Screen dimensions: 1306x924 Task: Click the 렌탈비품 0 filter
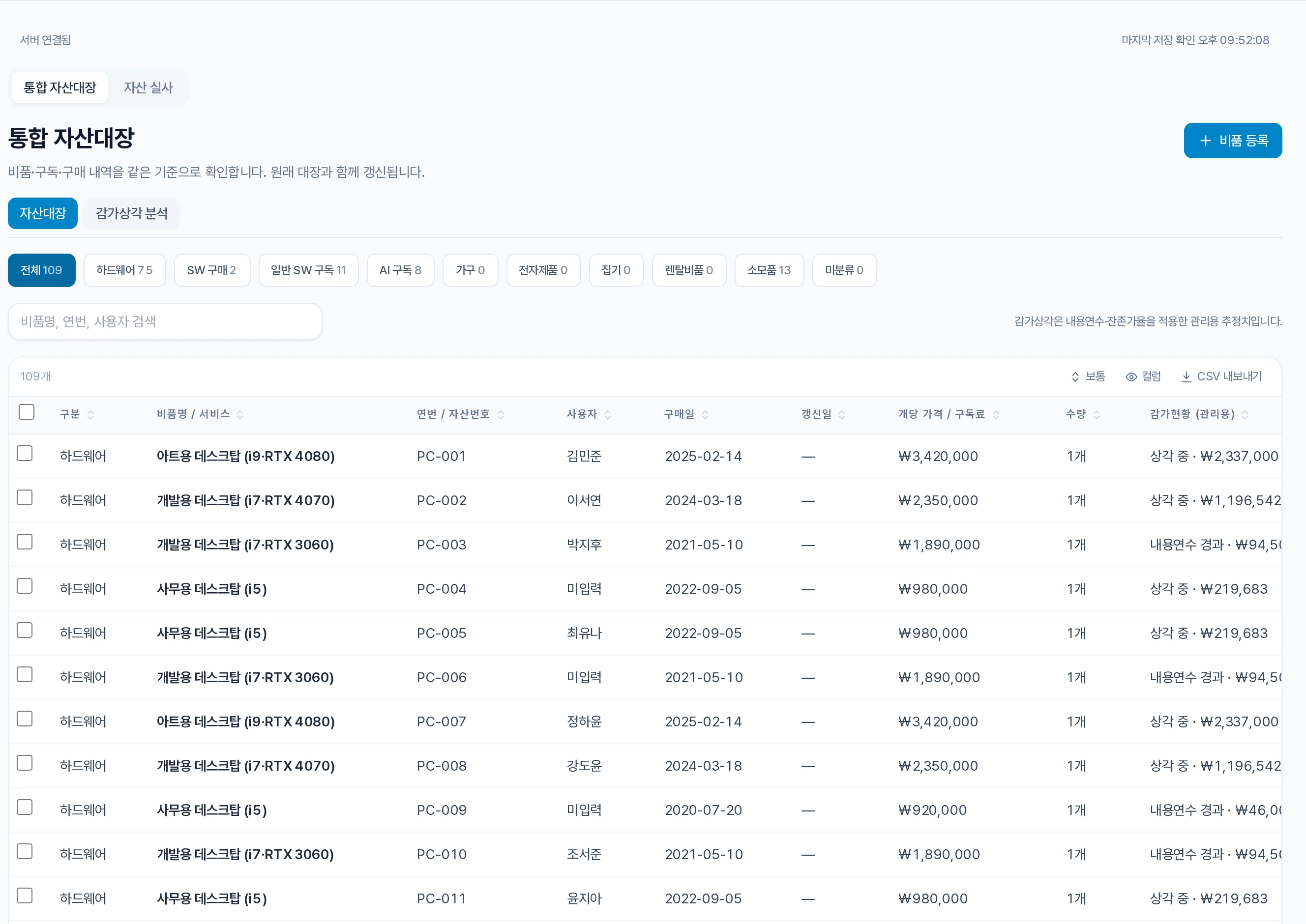pos(688,270)
